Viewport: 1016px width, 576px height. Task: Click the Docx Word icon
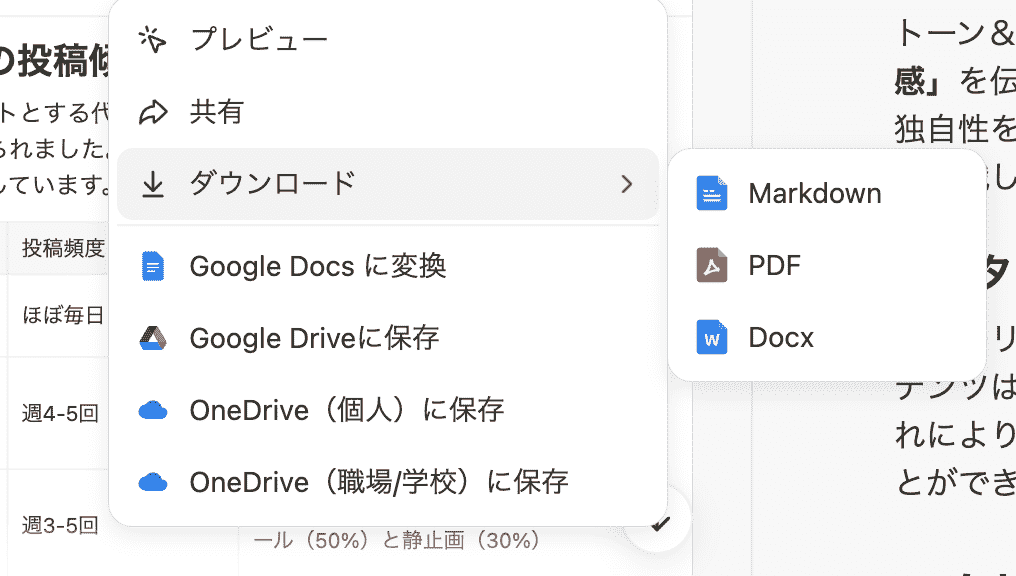[711, 337]
